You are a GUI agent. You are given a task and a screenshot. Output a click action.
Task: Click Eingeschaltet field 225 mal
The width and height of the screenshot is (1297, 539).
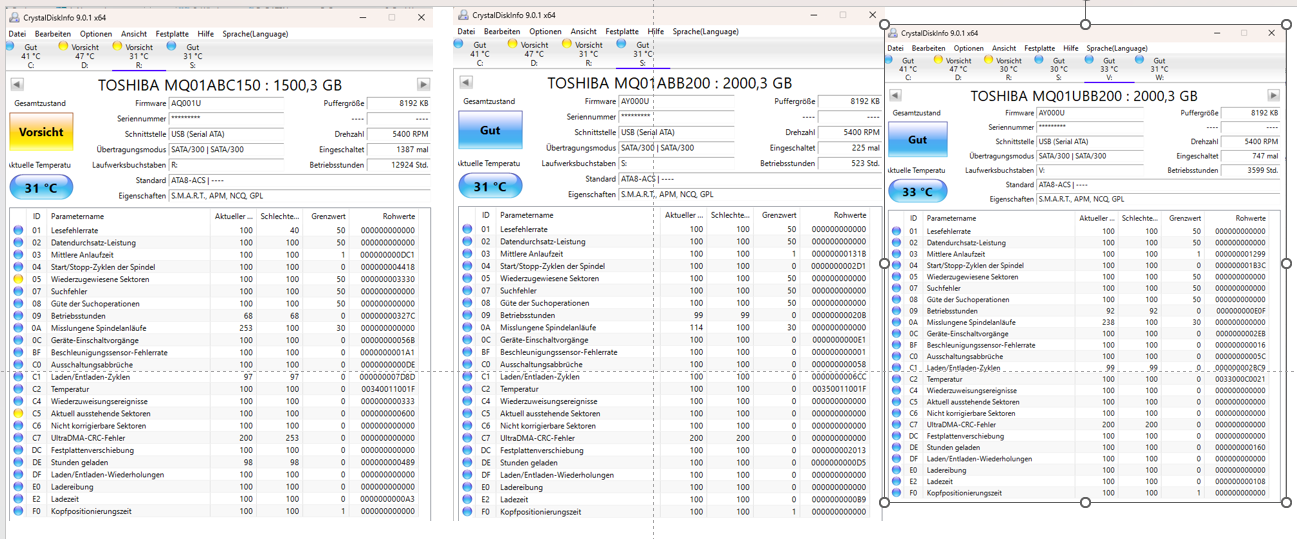848,147
